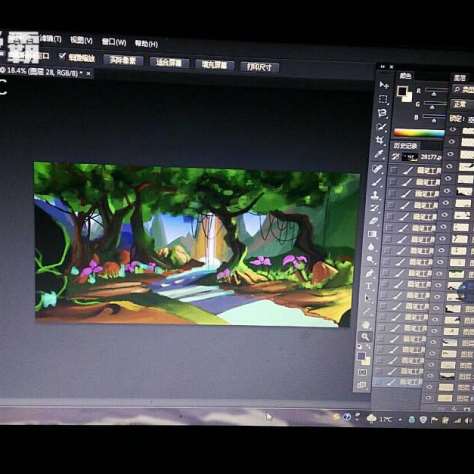Select the Eyedropper tool
This screenshot has width=474, height=474.
[379, 154]
